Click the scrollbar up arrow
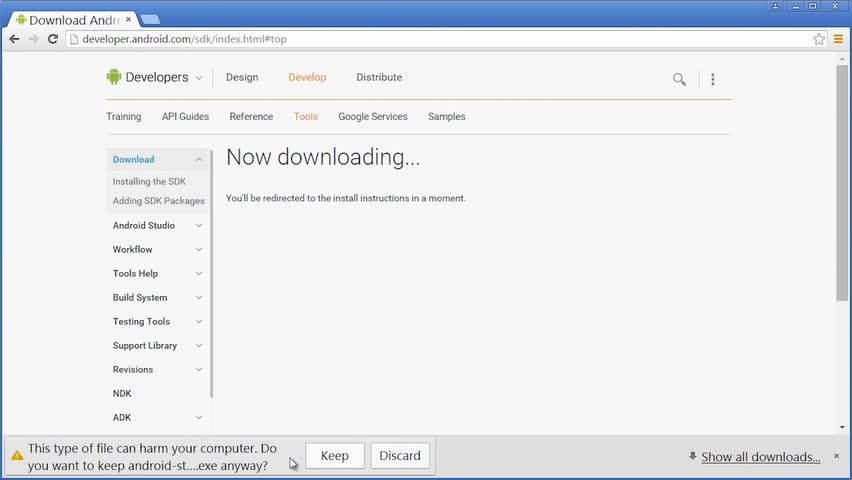The height and width of the screenshot is (480, 852). [x=842, y=58]
